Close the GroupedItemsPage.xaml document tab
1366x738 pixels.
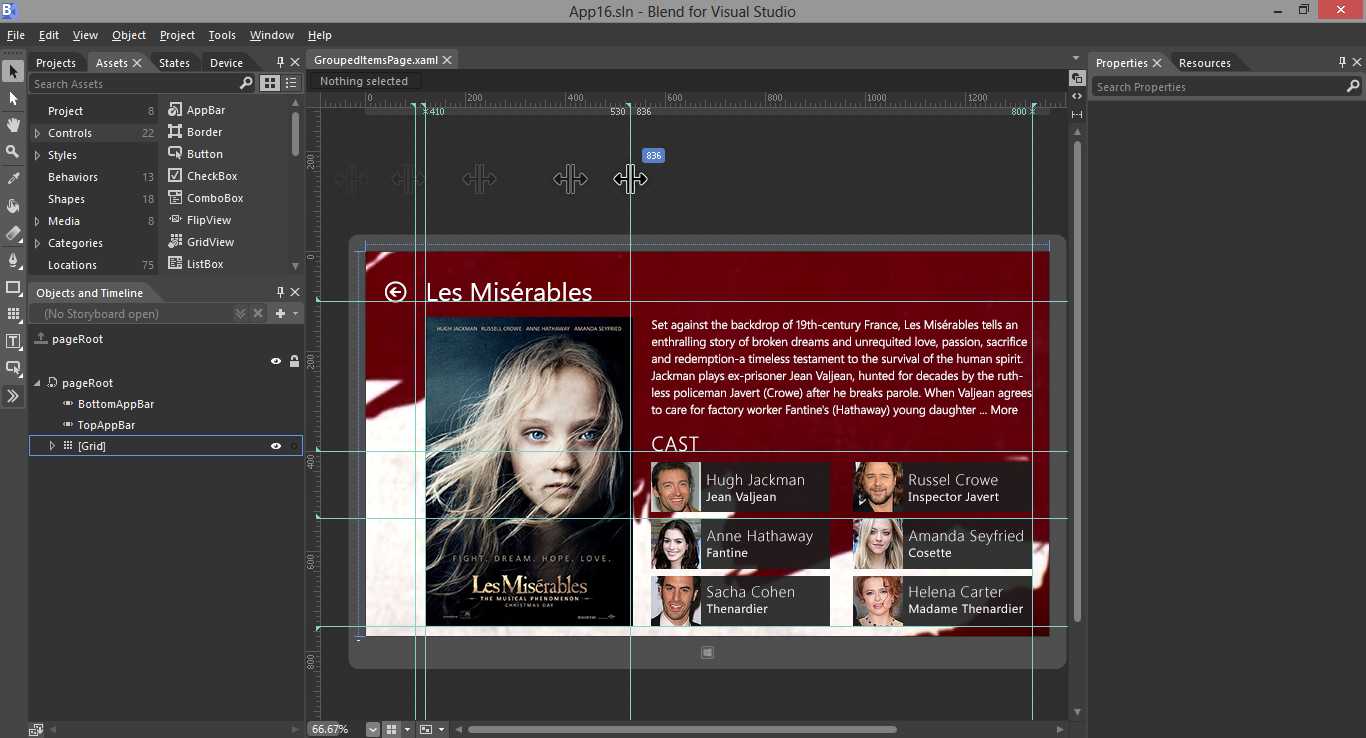click(447, 60)
